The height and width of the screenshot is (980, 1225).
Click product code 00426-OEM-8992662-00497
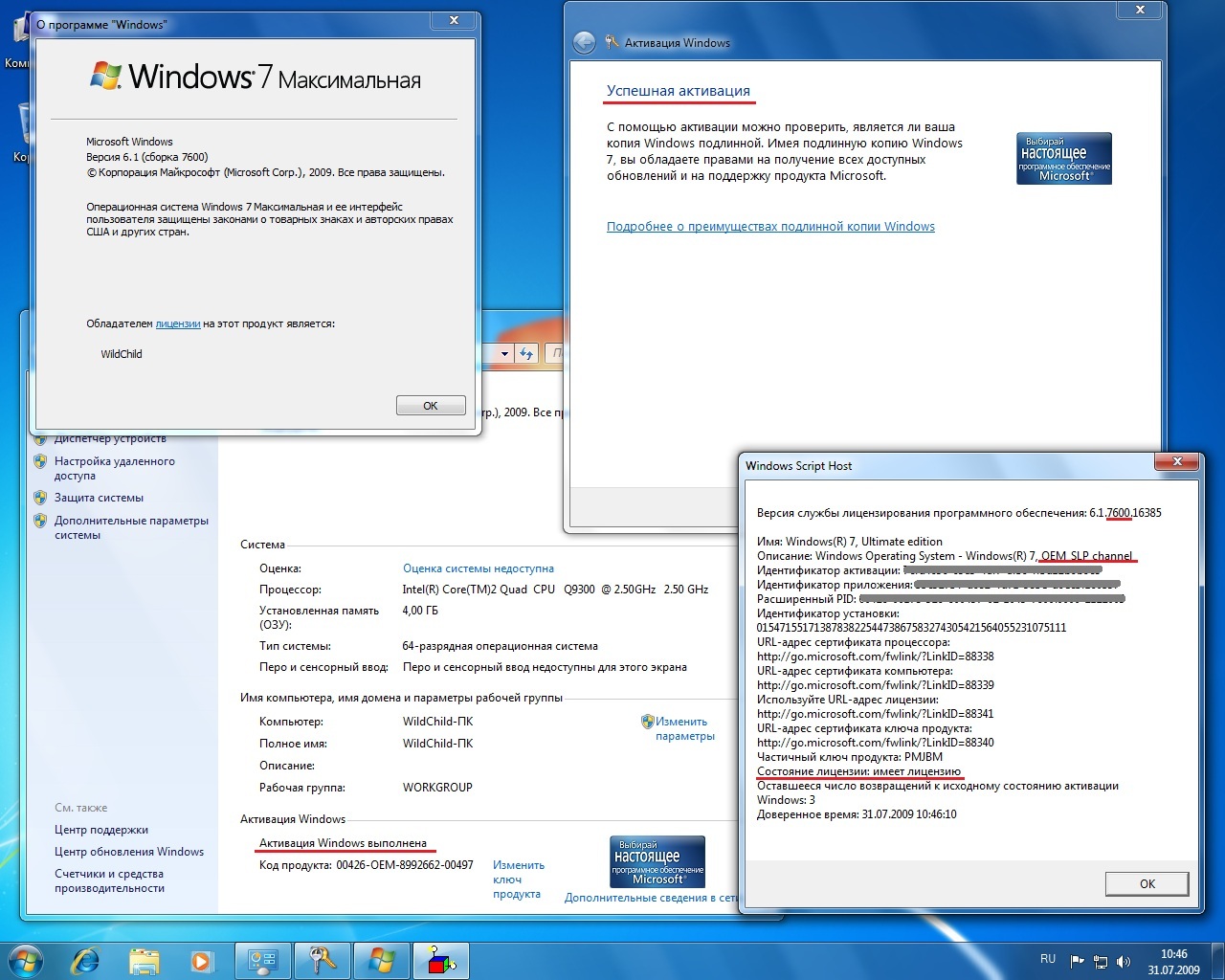click(x=405, y=865)
